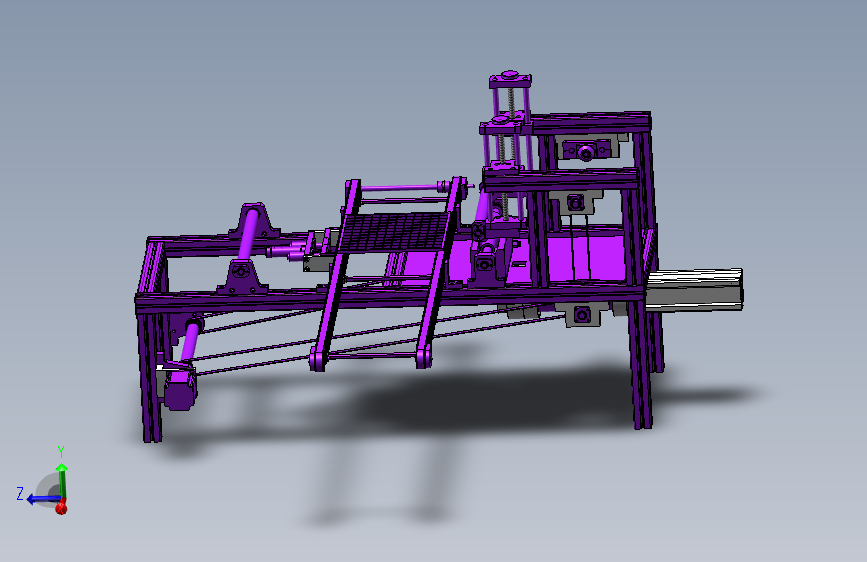Select the gray extrusion beam protruding at right
Image resolution: width=867 pixels, height=562 pixels.
click(694, 289)
